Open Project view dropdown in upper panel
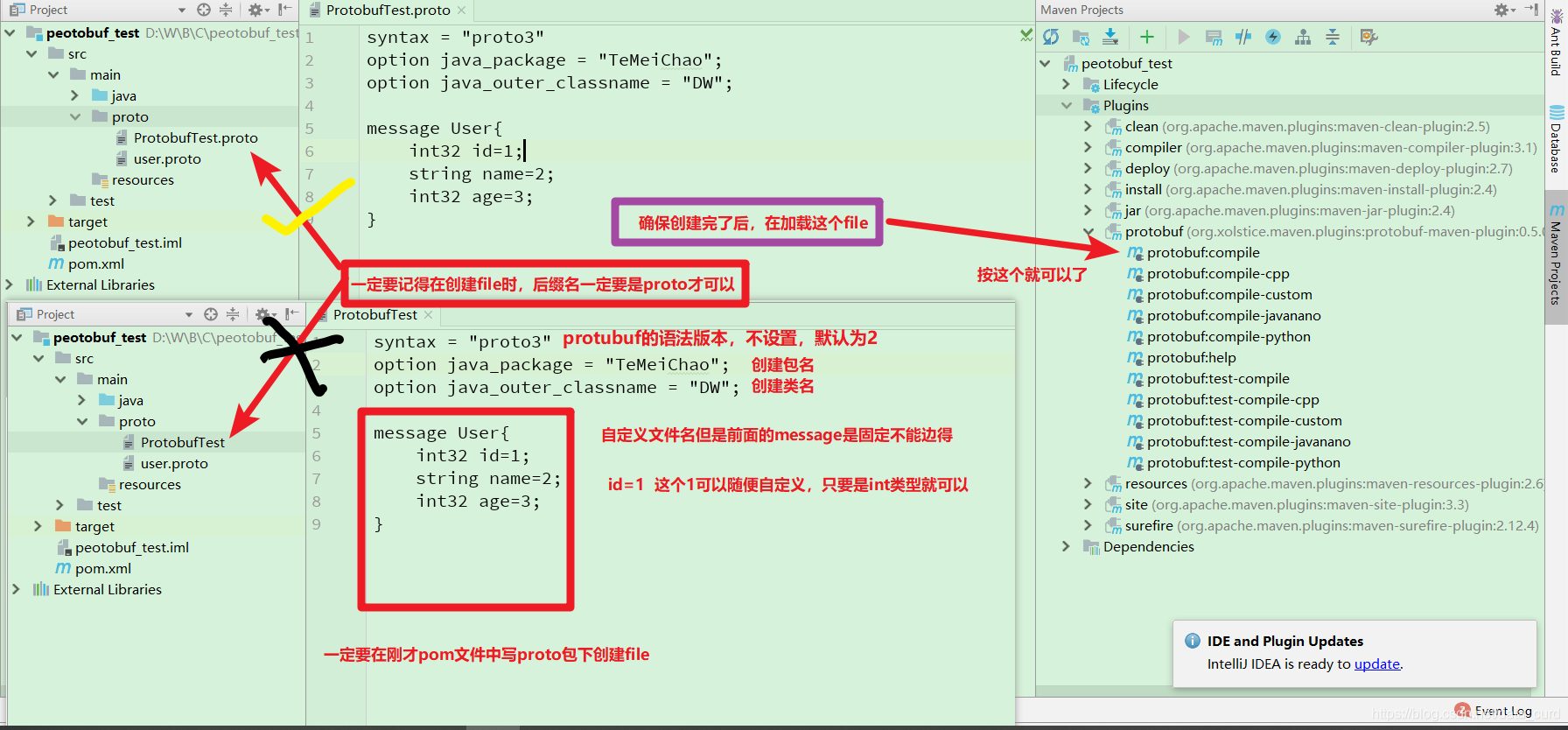This screenshot has height=730, width=1568. pos(182,11)
